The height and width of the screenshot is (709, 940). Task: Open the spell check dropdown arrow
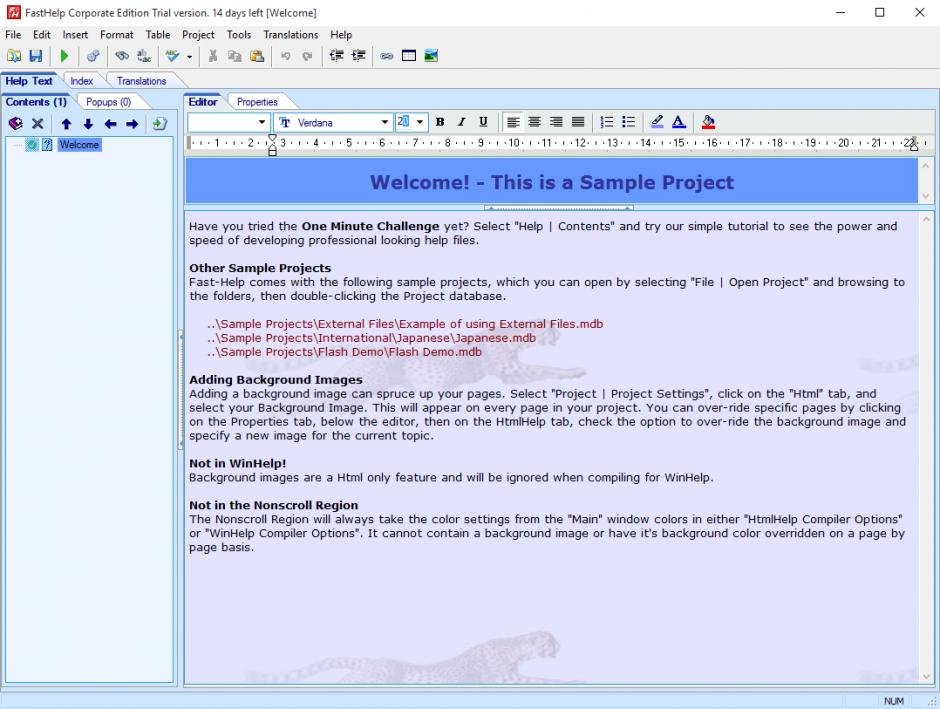pos(189,57)
